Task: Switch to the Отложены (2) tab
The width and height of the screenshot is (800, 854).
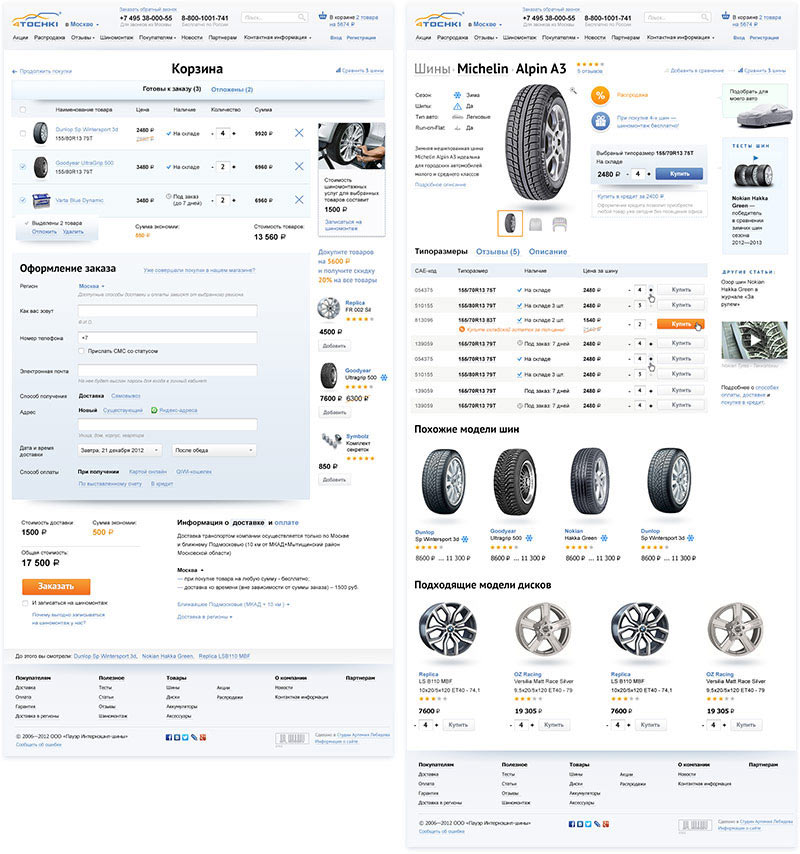Action: pyautogui.click(x=232, y=89)
